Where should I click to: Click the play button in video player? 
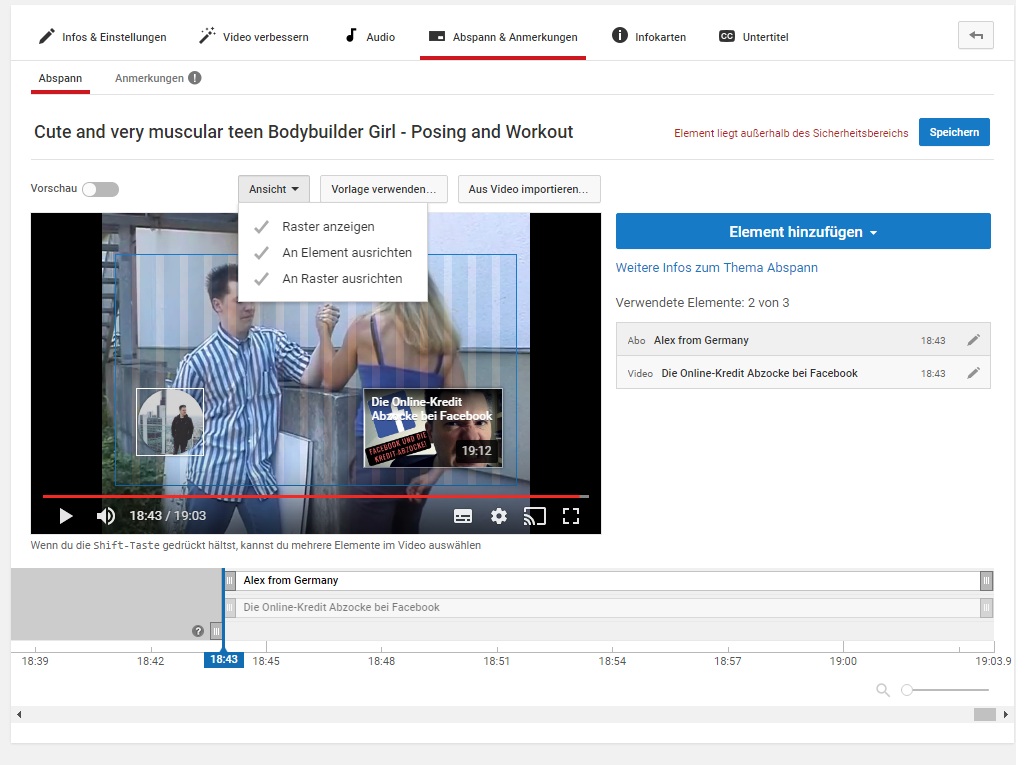click(x=66, y=516)
